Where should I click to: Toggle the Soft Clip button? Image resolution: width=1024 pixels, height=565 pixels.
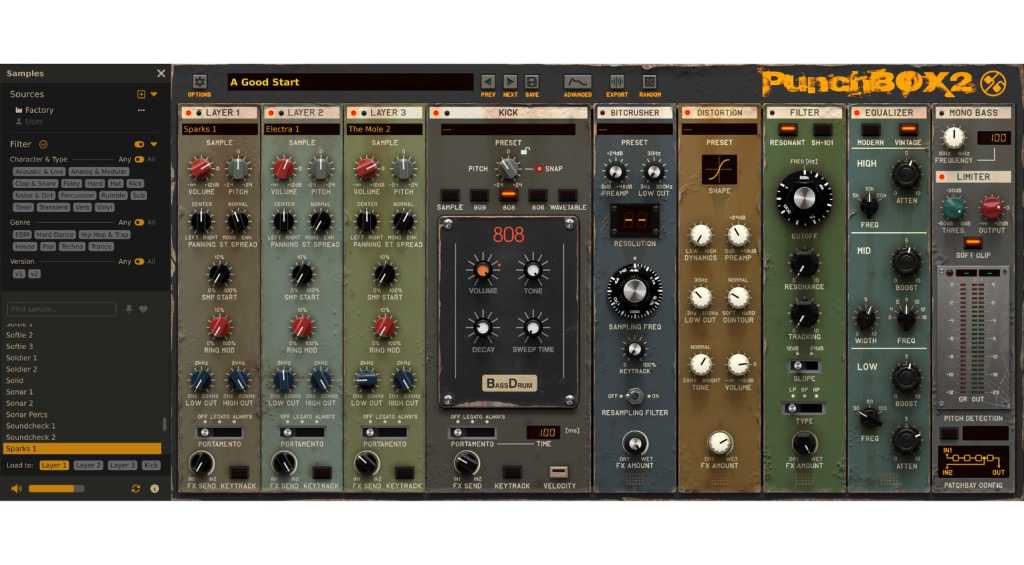click(x=972, y=243)
